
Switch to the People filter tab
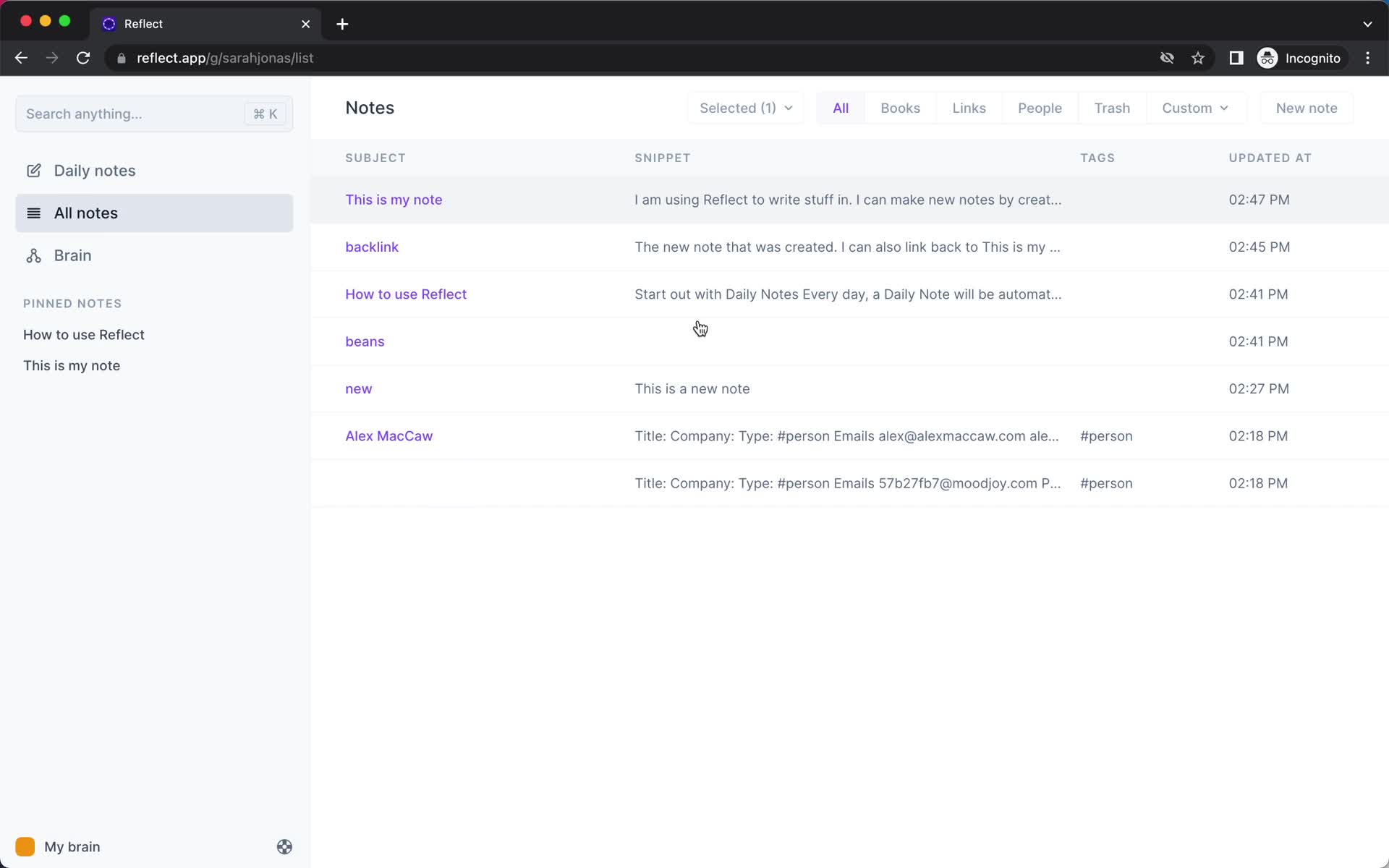[1040, 108]
